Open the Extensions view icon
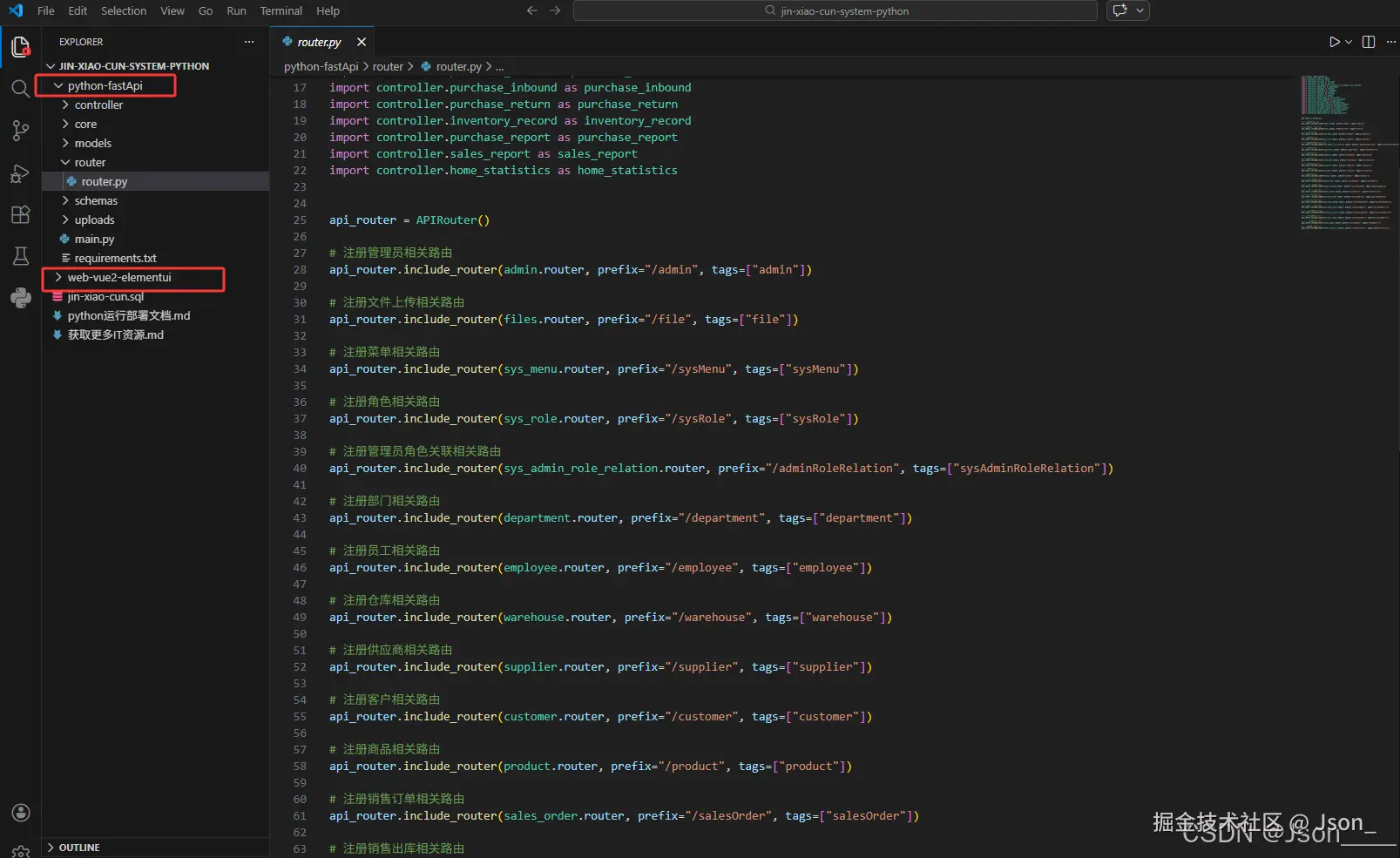1400x858 pixels. [20, 215]
